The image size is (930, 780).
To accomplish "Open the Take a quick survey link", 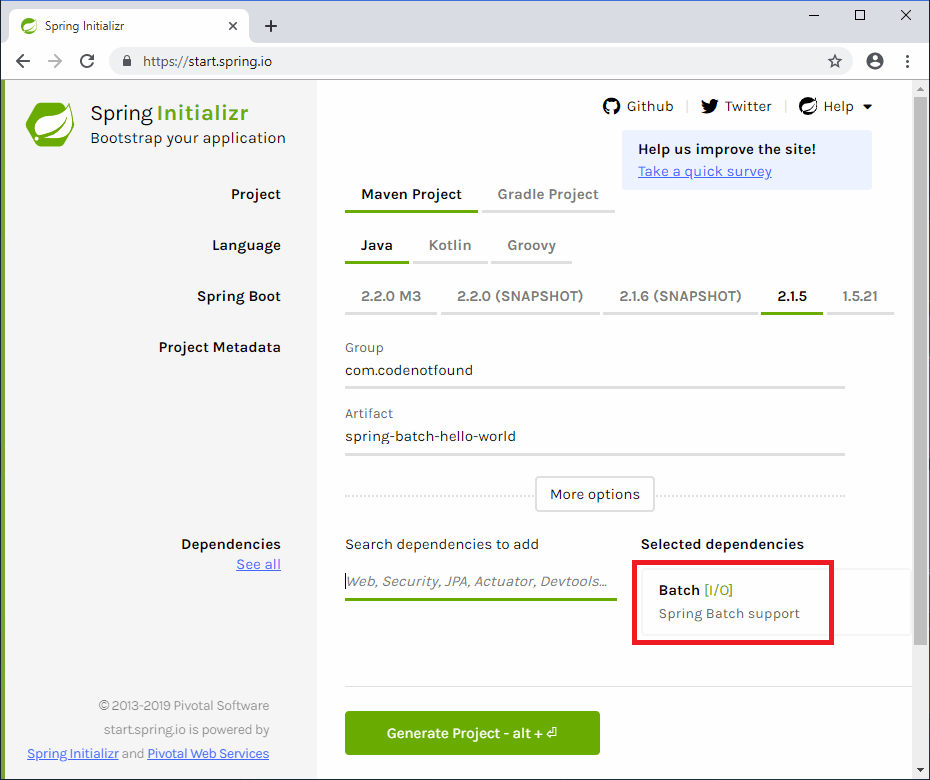I will (705, 171).
